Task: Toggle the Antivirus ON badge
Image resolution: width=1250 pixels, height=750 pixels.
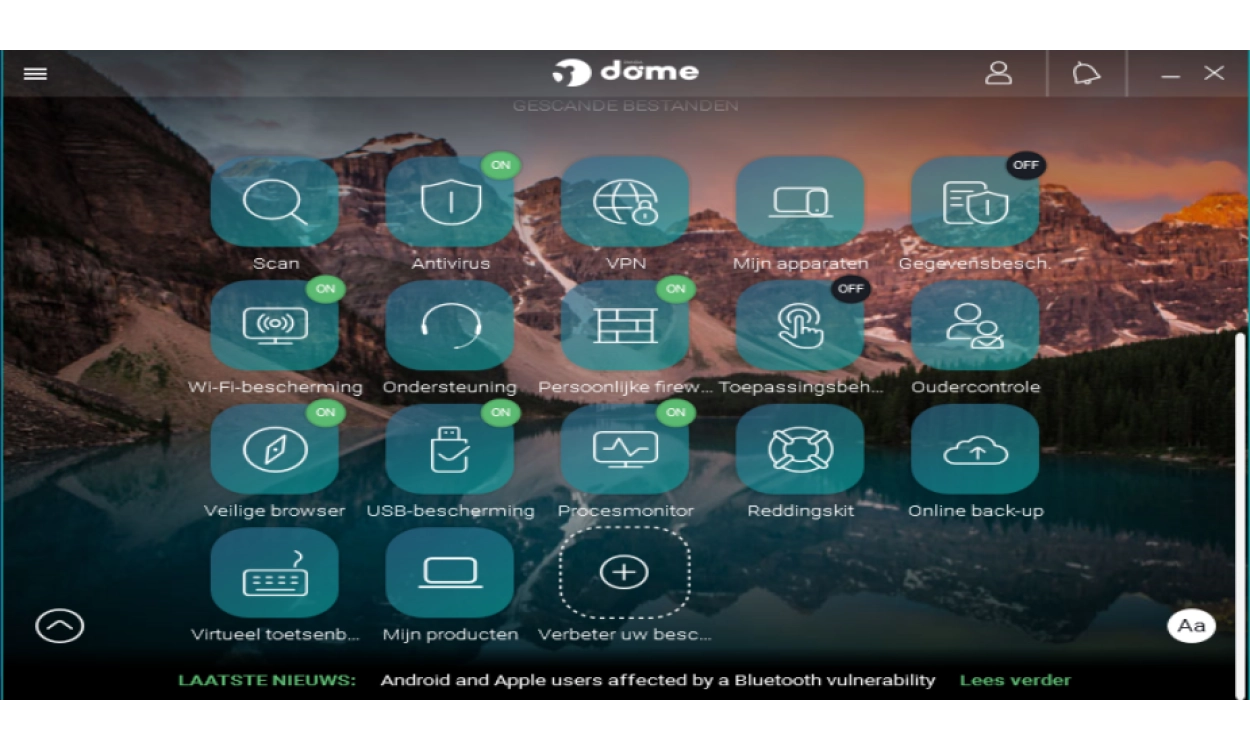Action: 501,165
